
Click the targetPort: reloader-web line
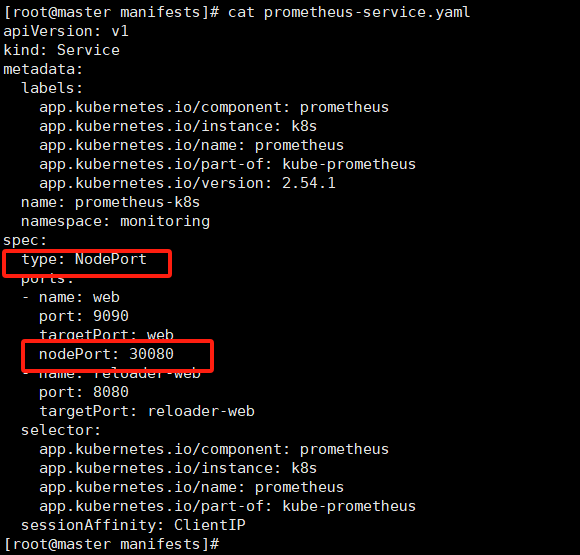[x=147, y=411]
